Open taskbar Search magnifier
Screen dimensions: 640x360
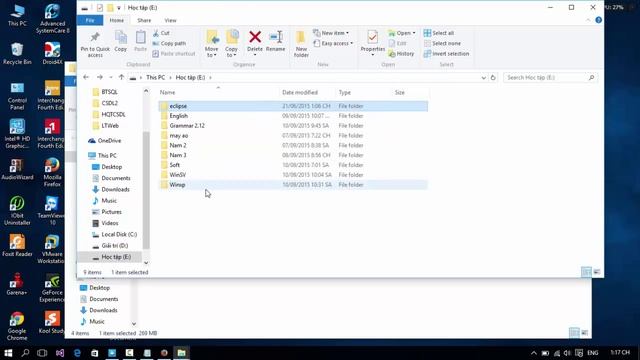[25, 353]
